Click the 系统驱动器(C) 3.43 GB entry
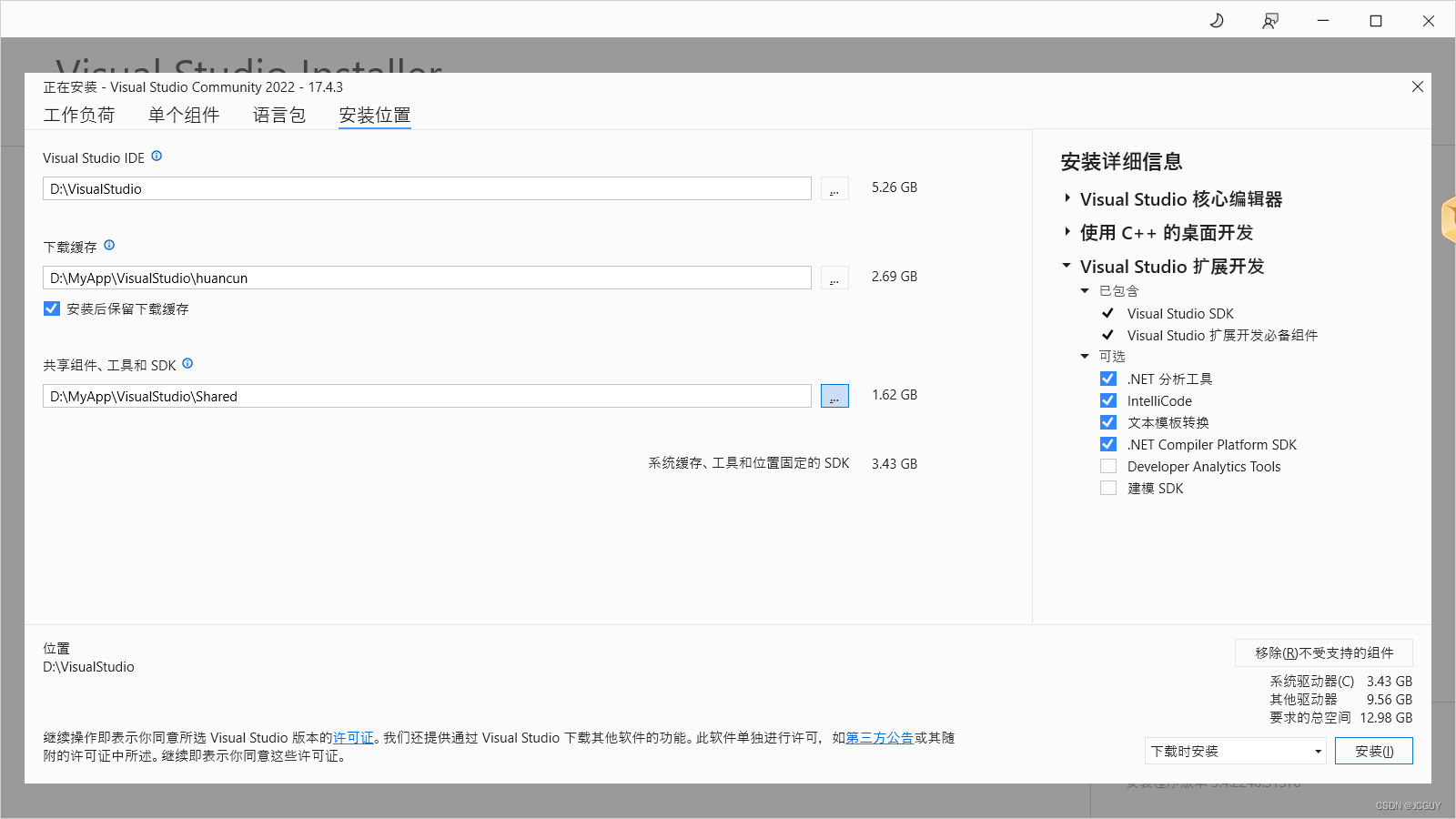The image size is (1456, 819). [1341, 682]
